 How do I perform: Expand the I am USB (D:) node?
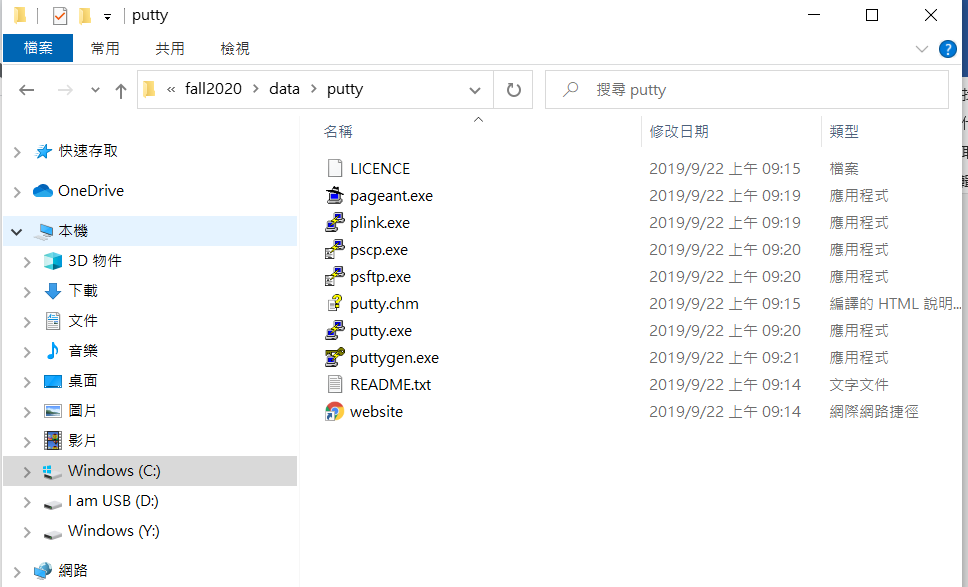pos(27,502)
